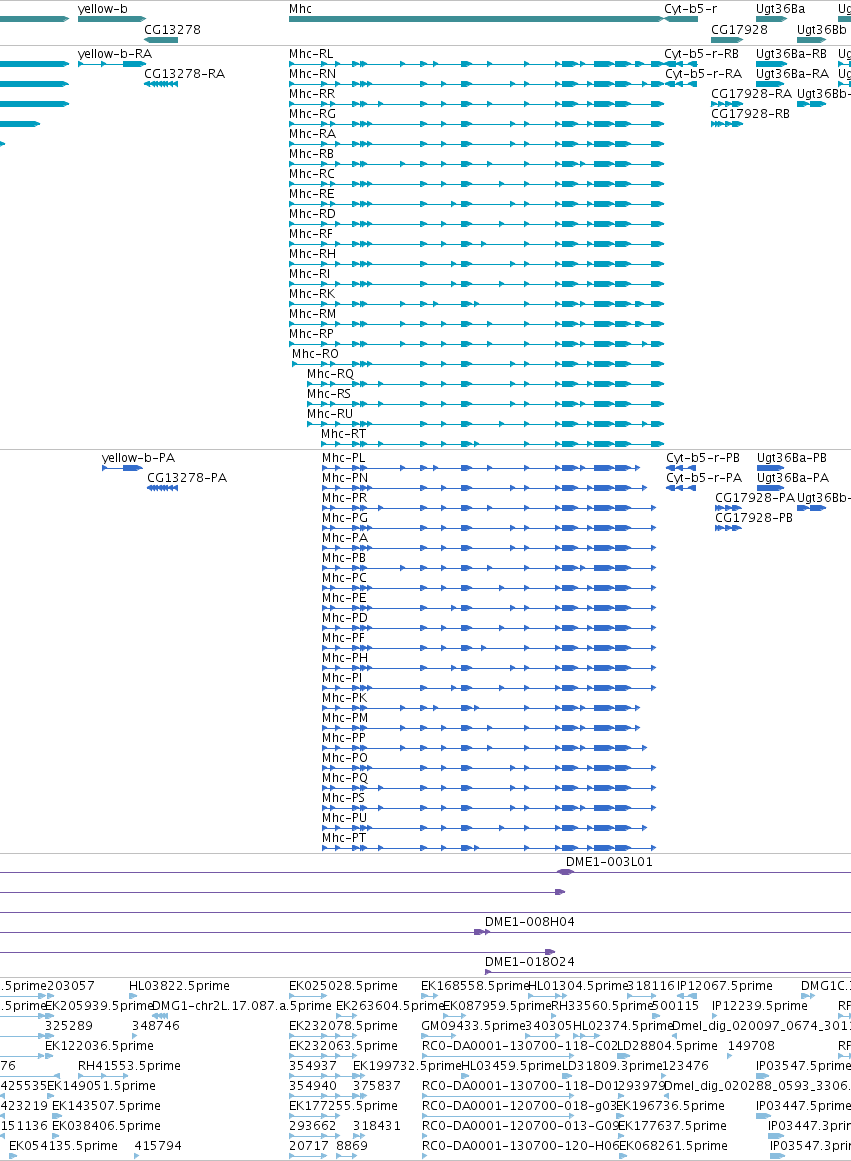The height and width of the screenshot is (1161, 851).
Task: Click transcript Mhc-RA label
Action: 312,134
